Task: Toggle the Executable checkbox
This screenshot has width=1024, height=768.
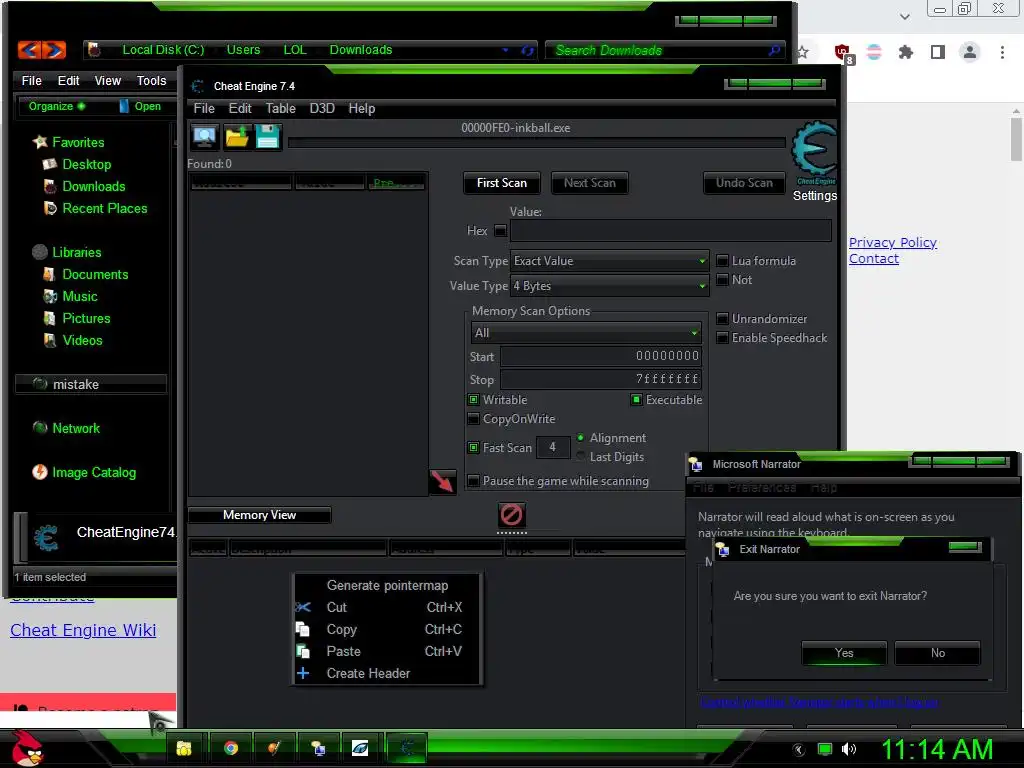Action: 636,400
